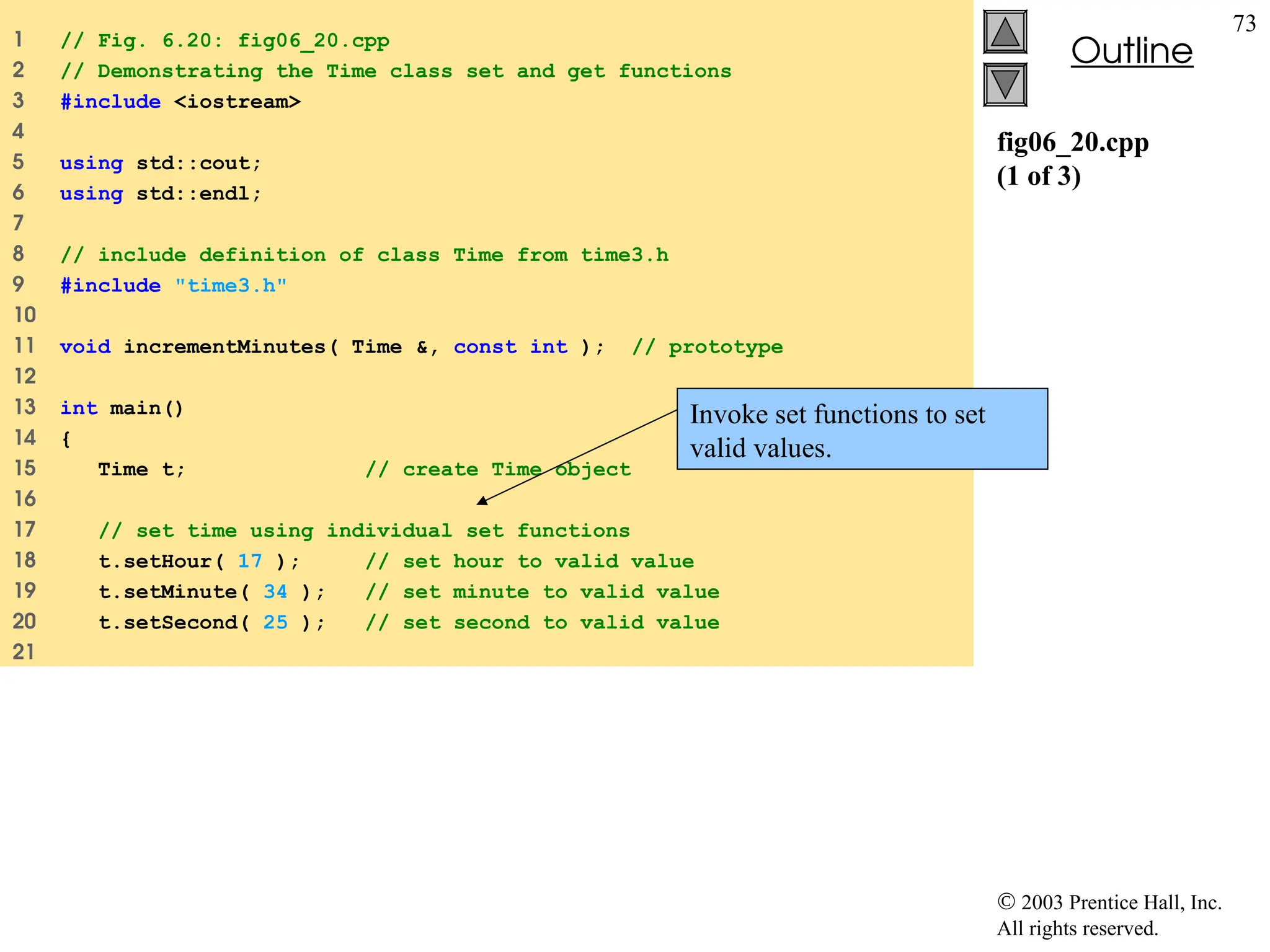Click the '(1 of 3)' page indicator
Viewport: 1270px width, 952px height.
pos(1039,176)
